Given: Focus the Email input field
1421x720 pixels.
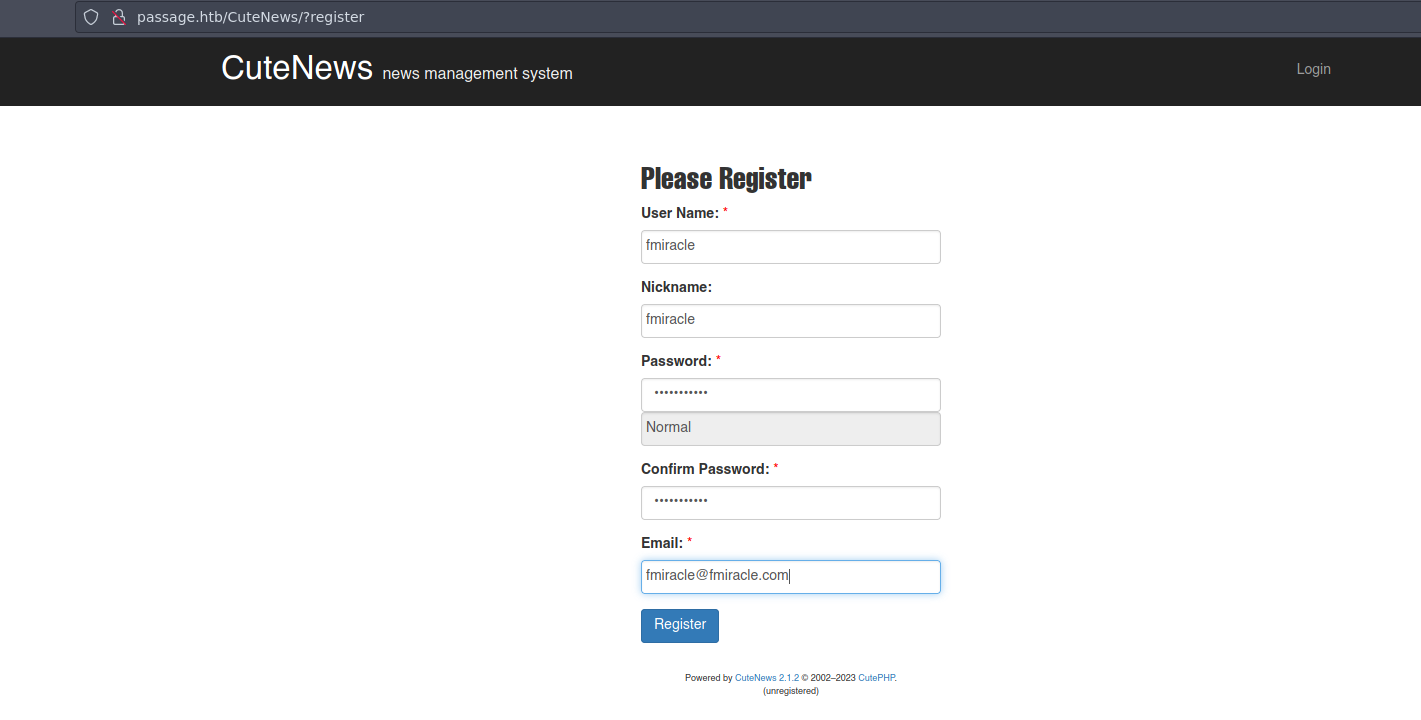Looking at the screenshot, I should point(790,577).
